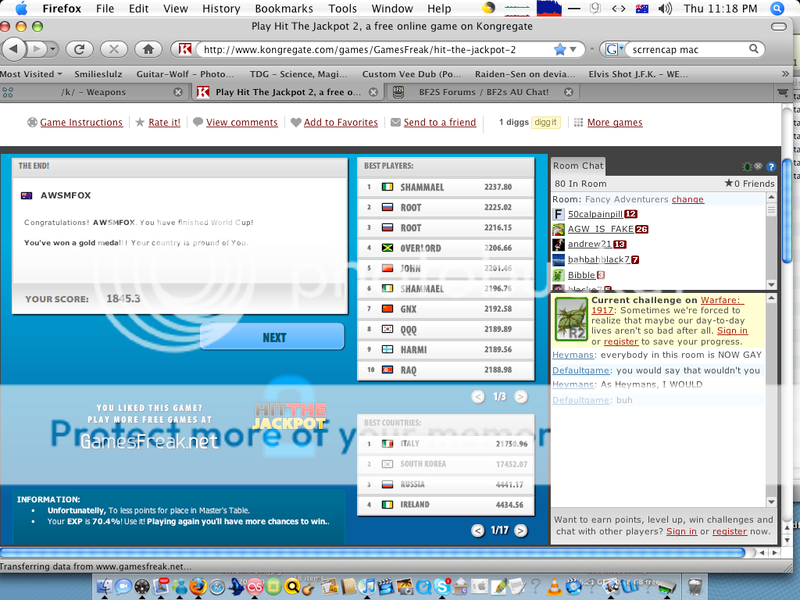This screenshot has width=800, height=600.
Task: Open the address bar history dropdown arrow
Action: (x=573, y=49)
